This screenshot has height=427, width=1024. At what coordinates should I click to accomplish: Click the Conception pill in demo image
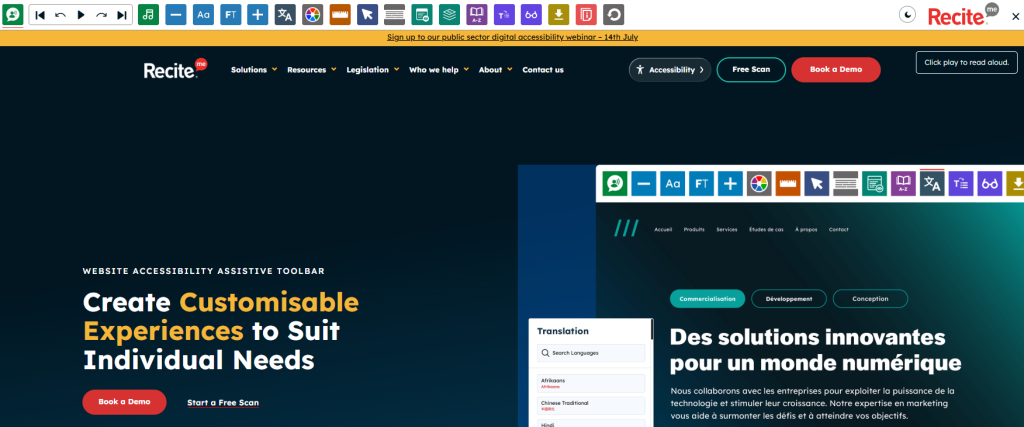tap(871, 299)
